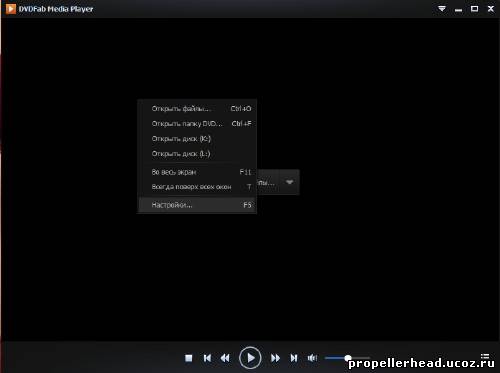Close the DVDFab Media Player window

(x=491, y=9)
